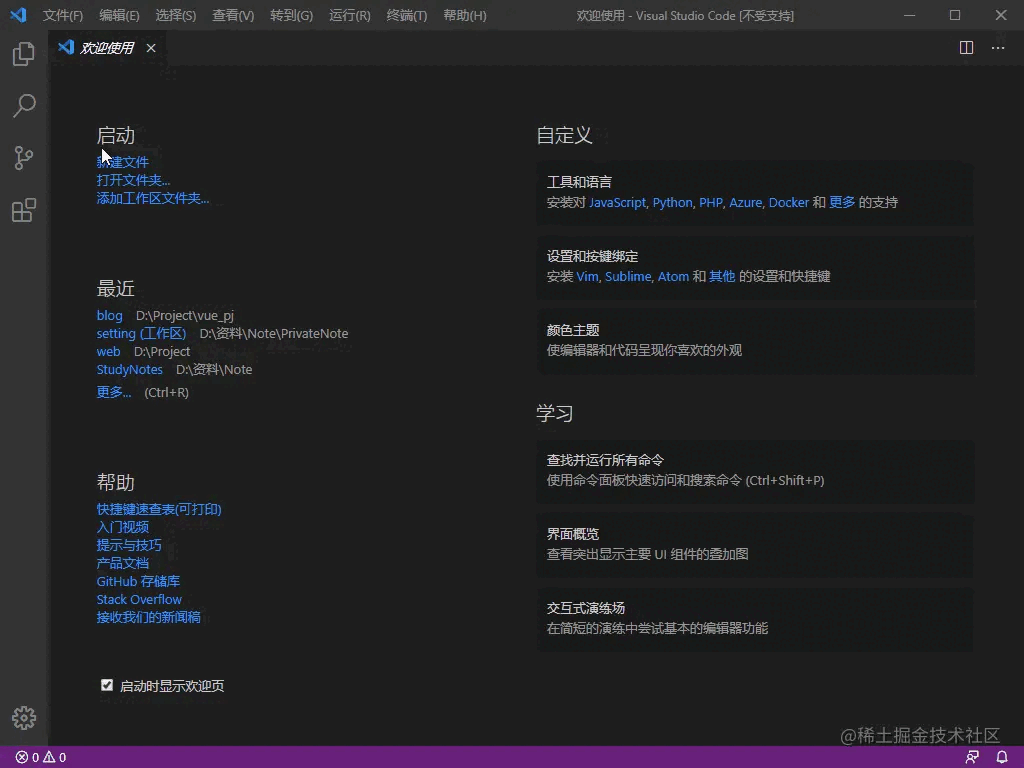Open the Source Control view icon
This screenshot has width=1024, height=768.
23,158
